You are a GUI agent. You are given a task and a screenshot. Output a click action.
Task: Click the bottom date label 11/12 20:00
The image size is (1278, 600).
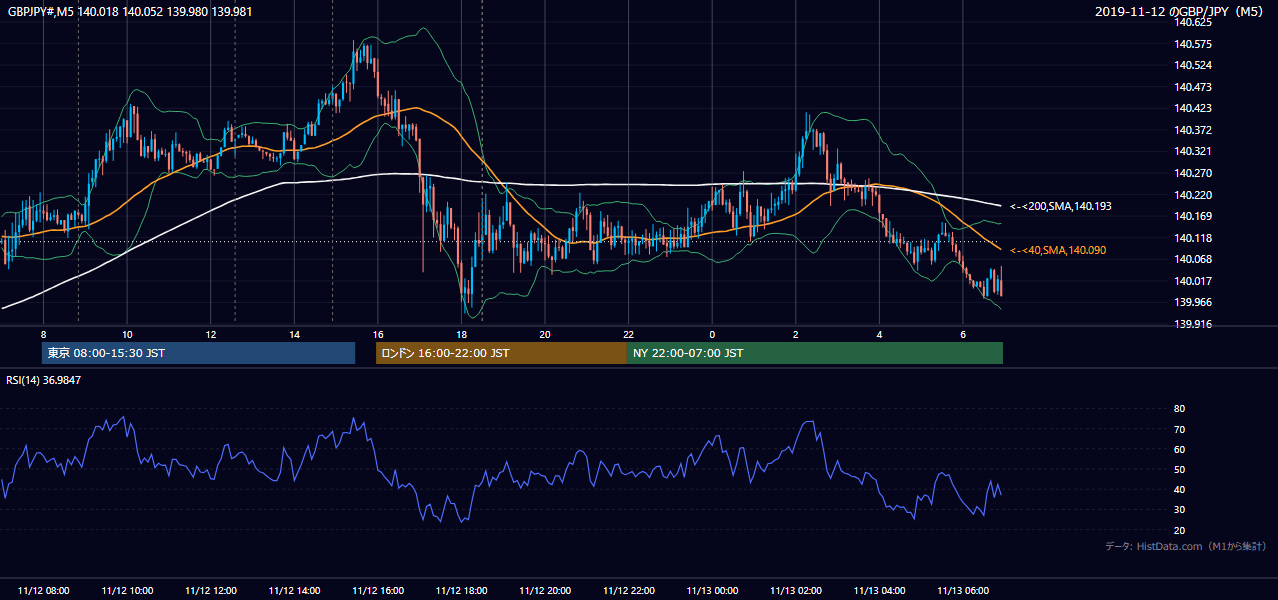545,591
